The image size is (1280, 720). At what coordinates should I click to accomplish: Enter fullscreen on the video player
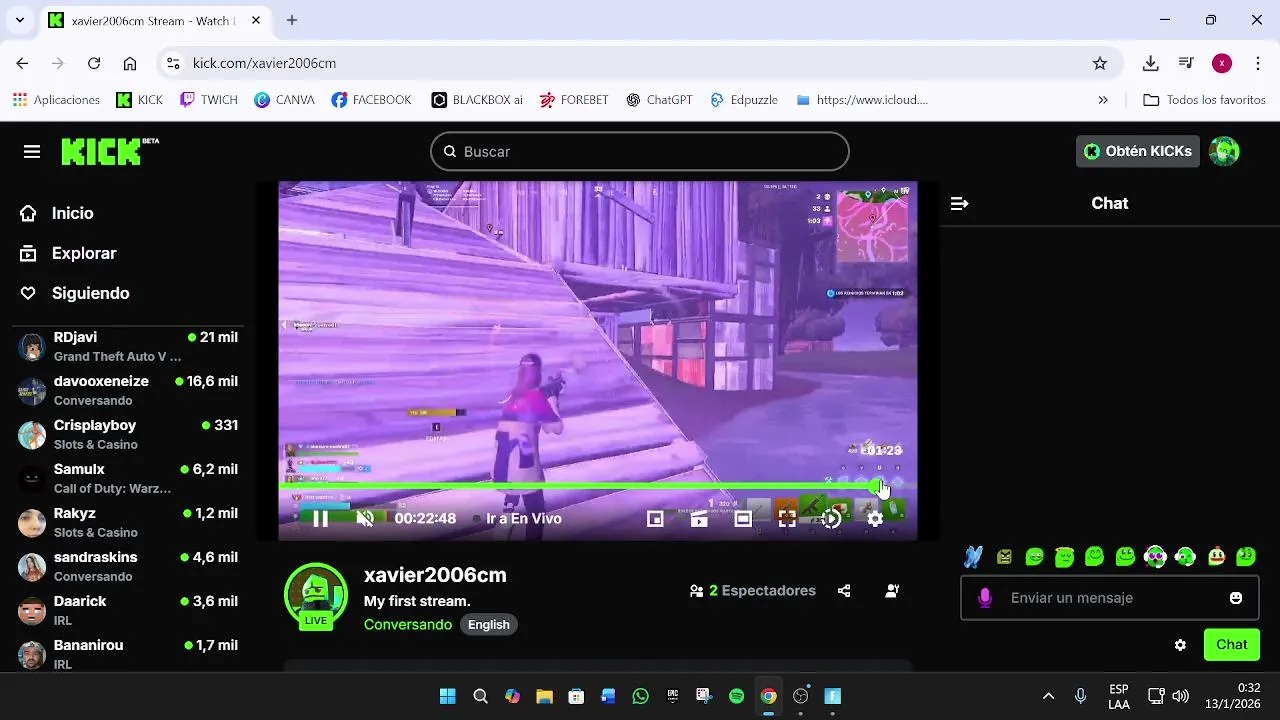point(787,518)
